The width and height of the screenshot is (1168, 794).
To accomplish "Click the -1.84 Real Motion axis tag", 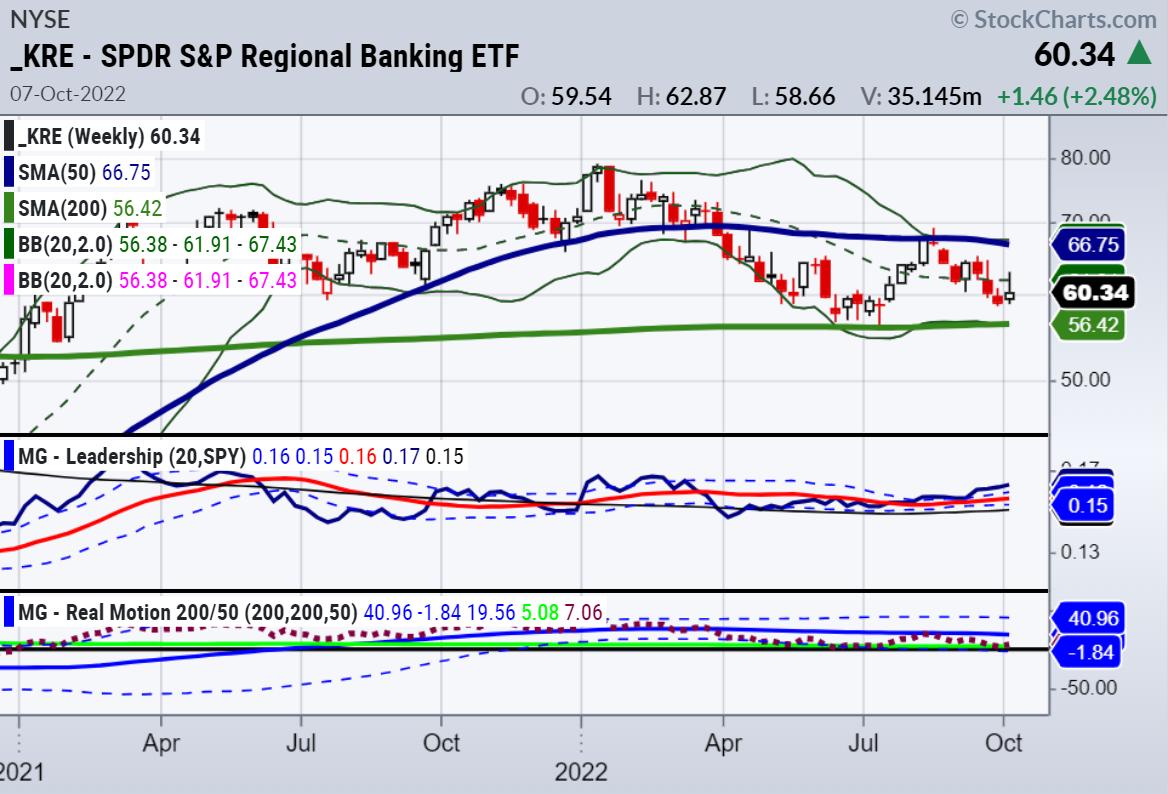I will (x=1091, y=651).
